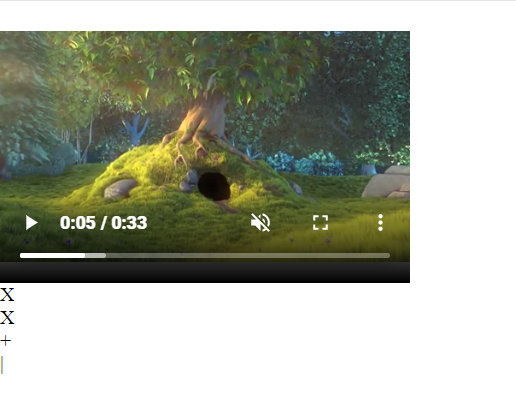Click the plus sign under the X characters
The width and height of the screenshot is (516, 417).
[x=6, y=341]
